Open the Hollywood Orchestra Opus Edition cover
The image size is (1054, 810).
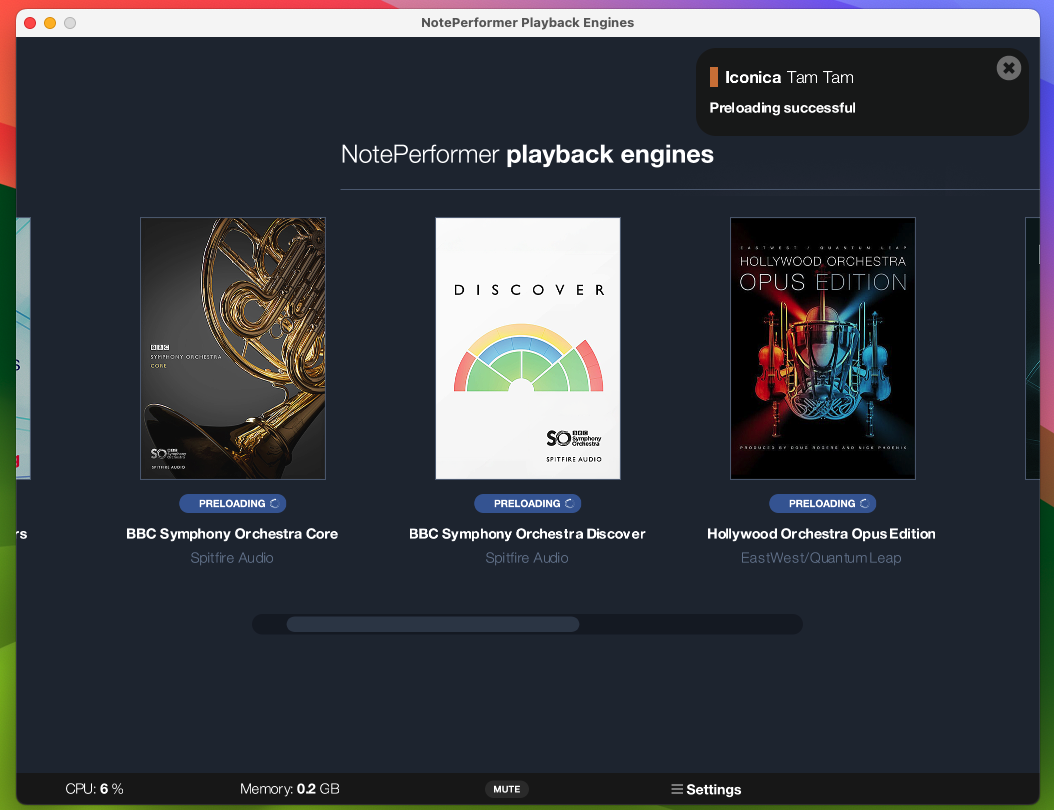823,348
